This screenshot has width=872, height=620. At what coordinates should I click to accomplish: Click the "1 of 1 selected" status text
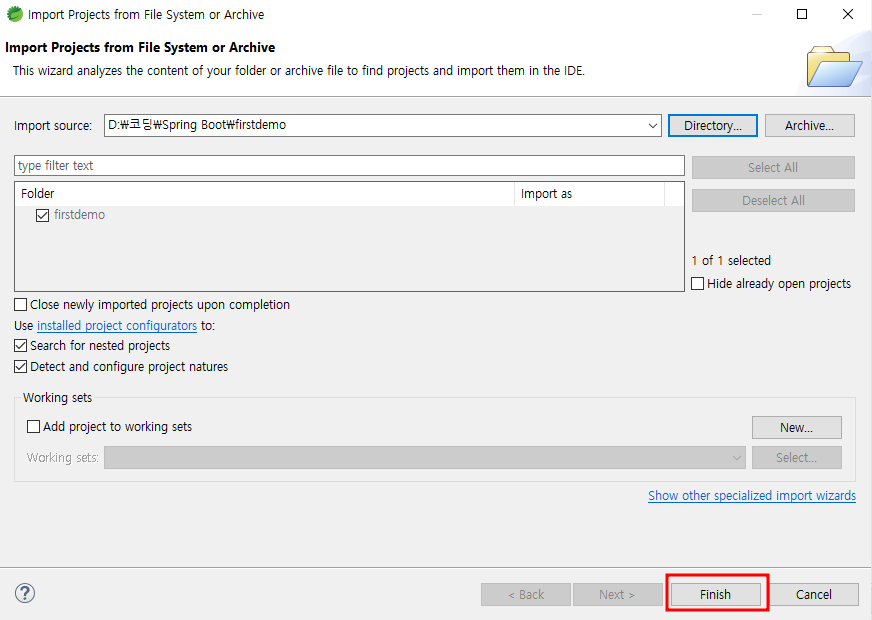(x=731, y=260)
